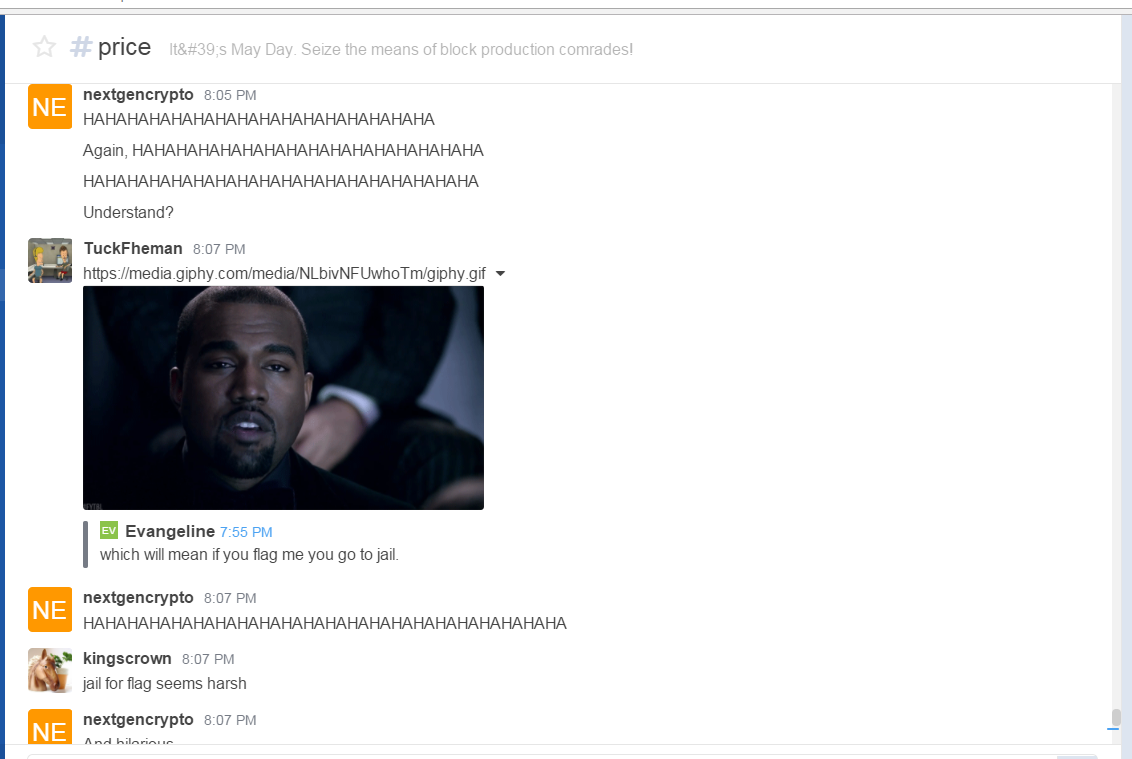Open the quoted 7:55 PM timestamp link
This screenshot has height=759, width=1132.
click(x=246, y=532)
